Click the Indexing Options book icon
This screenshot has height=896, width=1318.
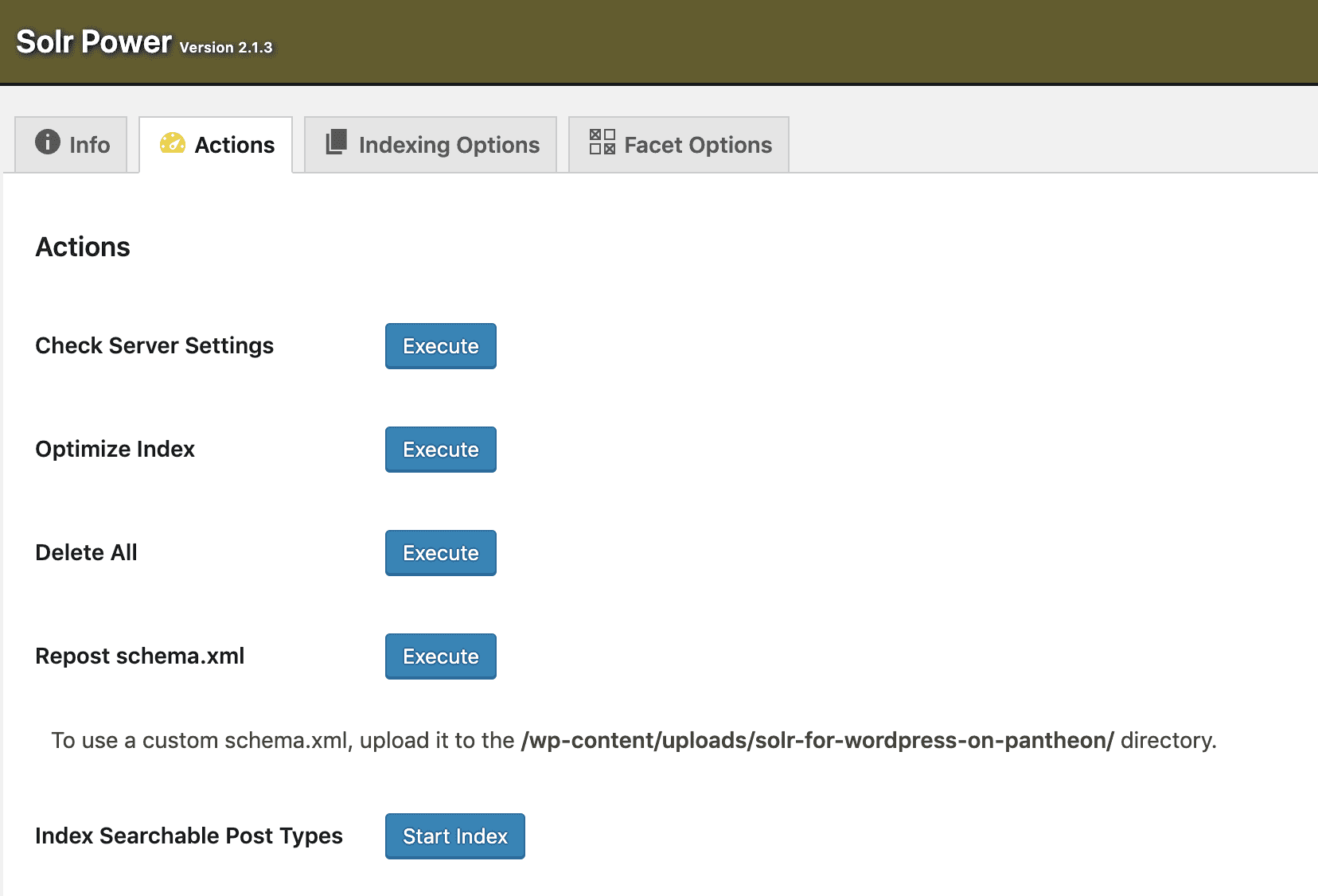tap(337, 144)
